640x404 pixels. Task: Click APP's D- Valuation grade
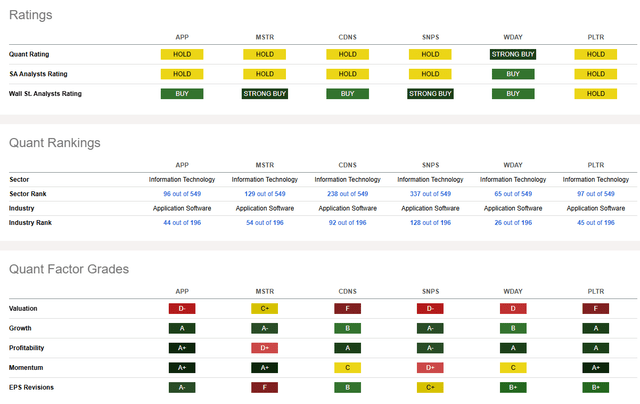click(182, 309)
